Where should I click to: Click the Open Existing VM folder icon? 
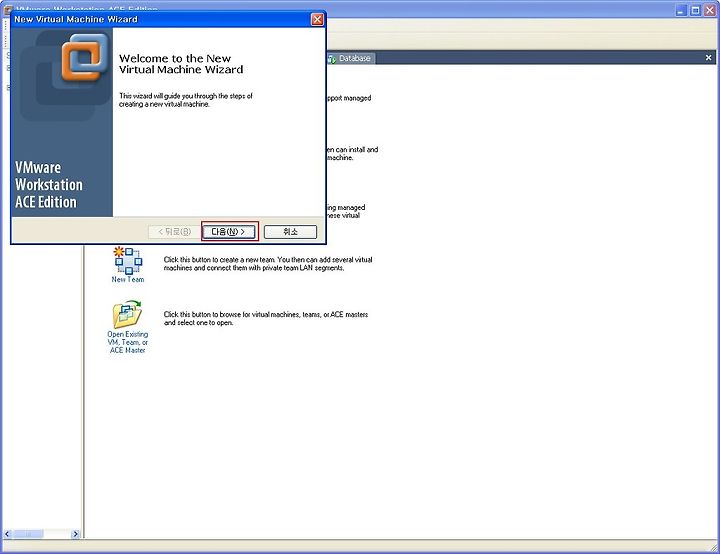click(128, 314)
